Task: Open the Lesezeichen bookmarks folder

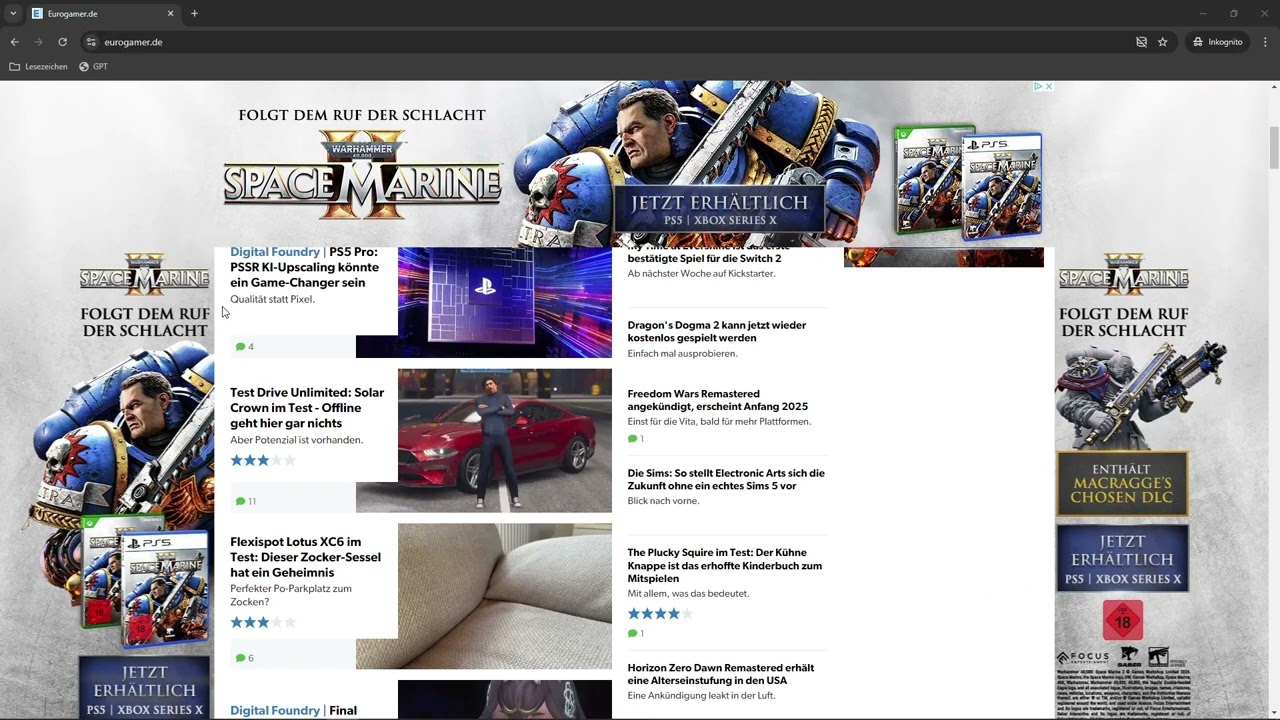Action: pyautogui.click(x=39, y=67)
